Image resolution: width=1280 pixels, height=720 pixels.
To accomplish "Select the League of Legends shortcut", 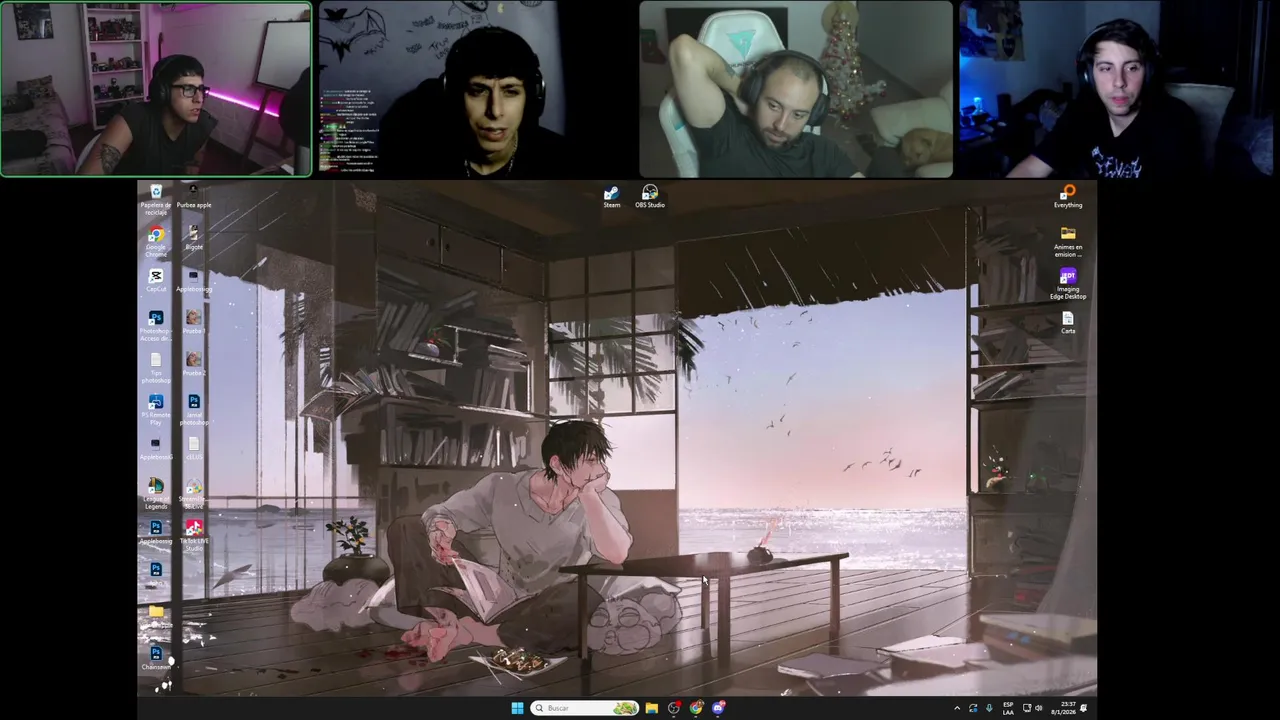I will pyautogui.click(x=156, y=493).
